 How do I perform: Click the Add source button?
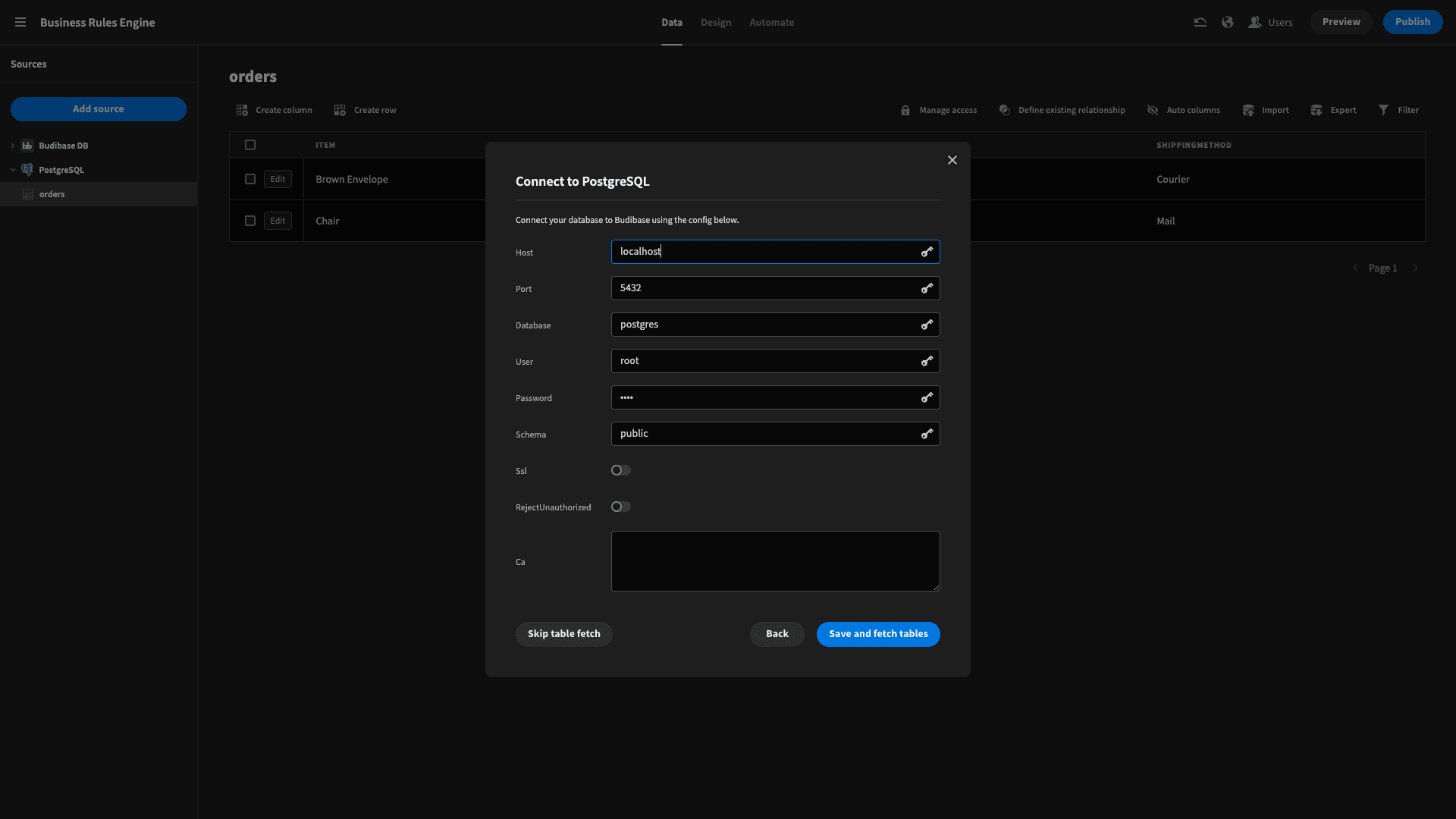99,109
